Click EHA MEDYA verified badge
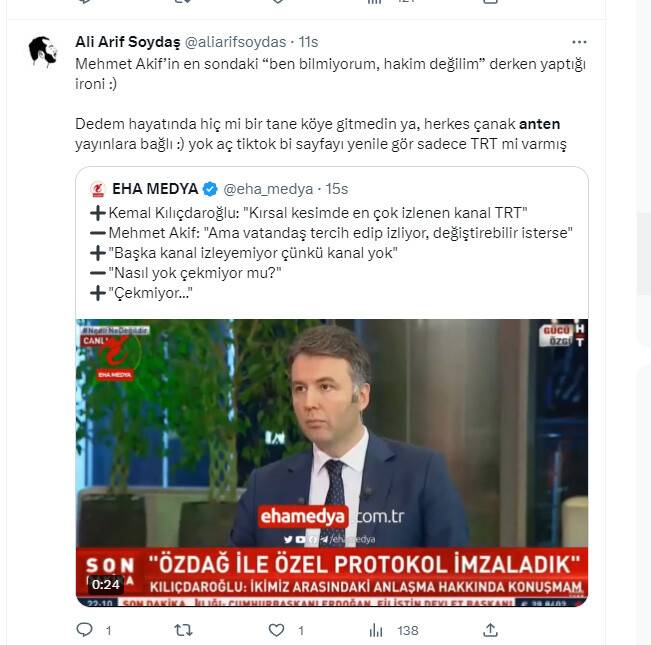 pyautogui.click(x=210, y=189)
